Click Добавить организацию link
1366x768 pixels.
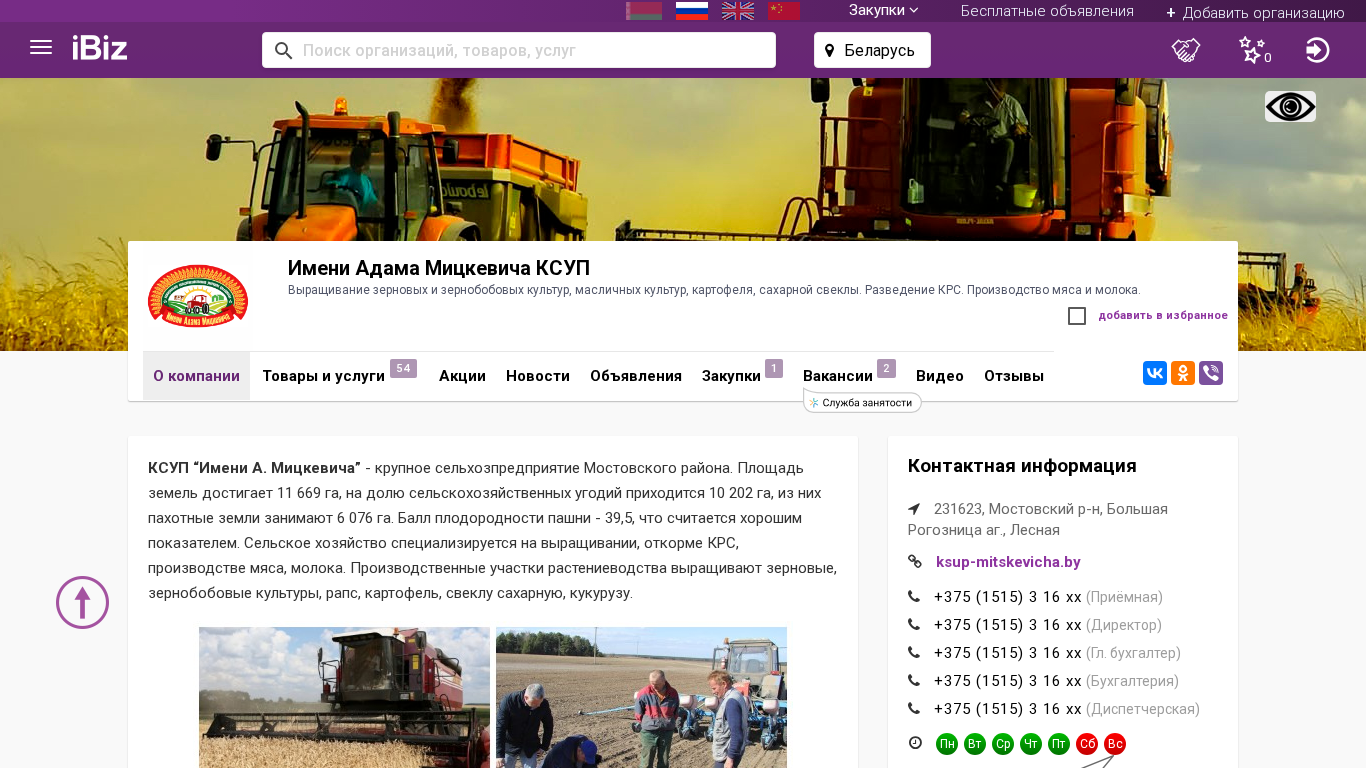pos(1255,12)
